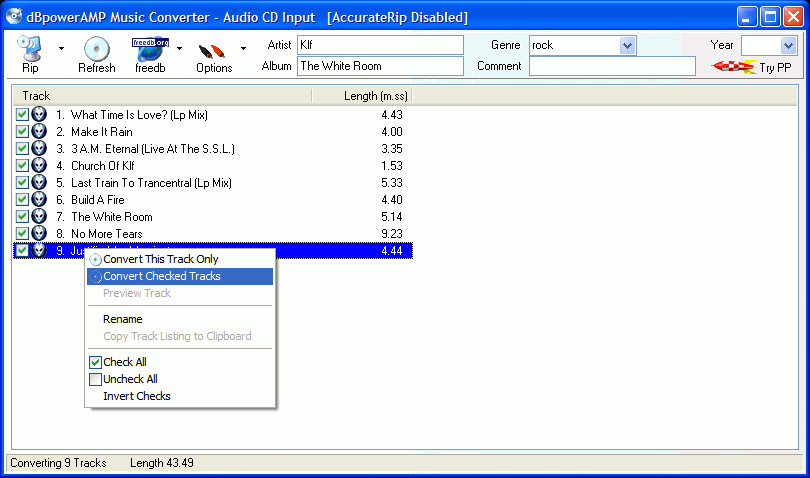Expand the Year combo box arrow

788,45
